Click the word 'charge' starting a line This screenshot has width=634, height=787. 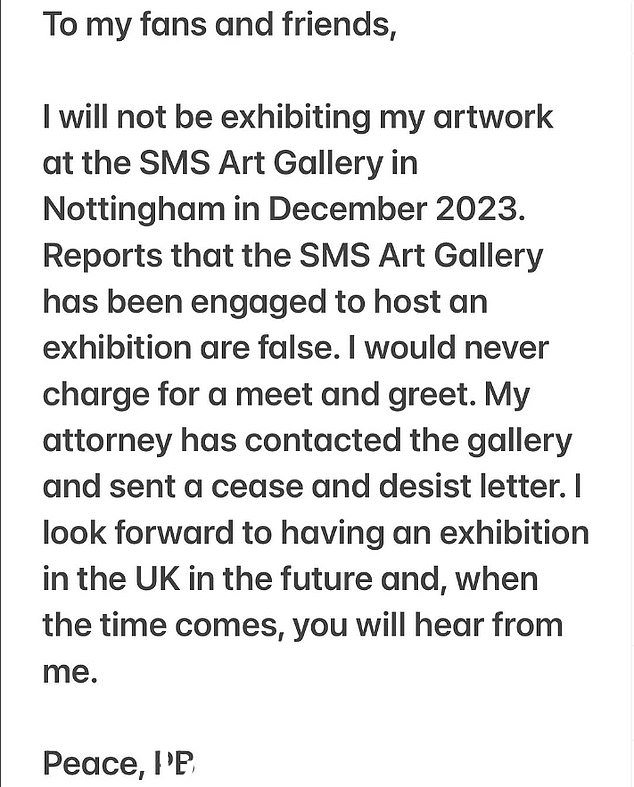96,396
